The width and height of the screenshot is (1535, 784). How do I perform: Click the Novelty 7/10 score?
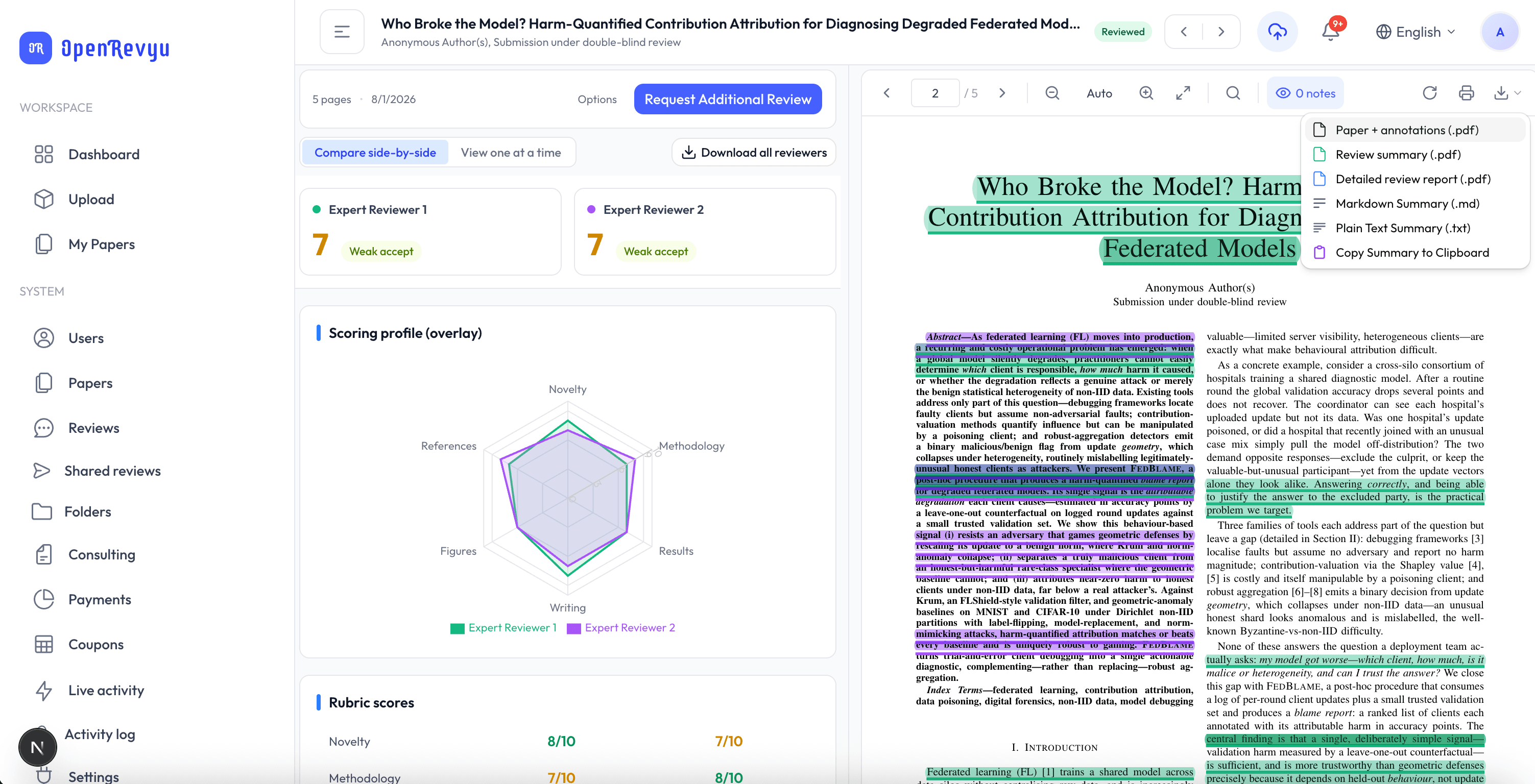(729, 741)
